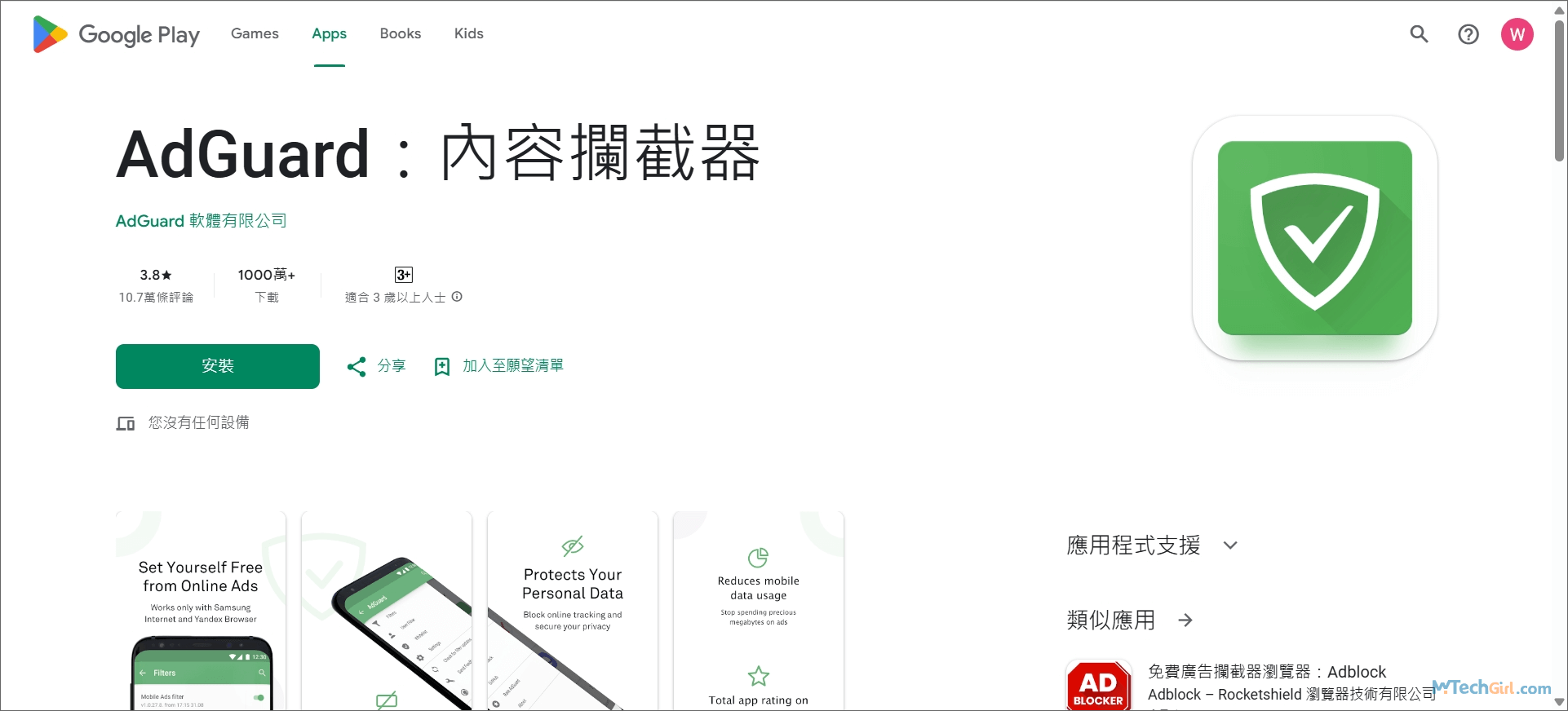Click the share icon beside 分享
Image resolution: width=1568 pixels, height=711 pixels.
point(357,366)
